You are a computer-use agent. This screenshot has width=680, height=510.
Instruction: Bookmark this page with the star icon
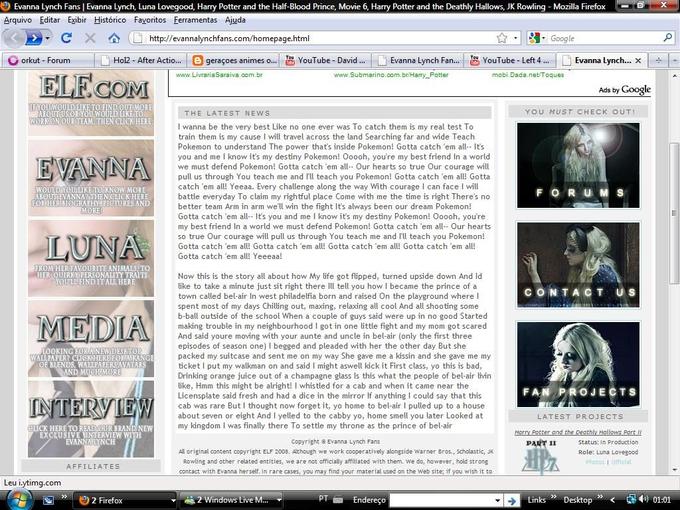point(502,38)
